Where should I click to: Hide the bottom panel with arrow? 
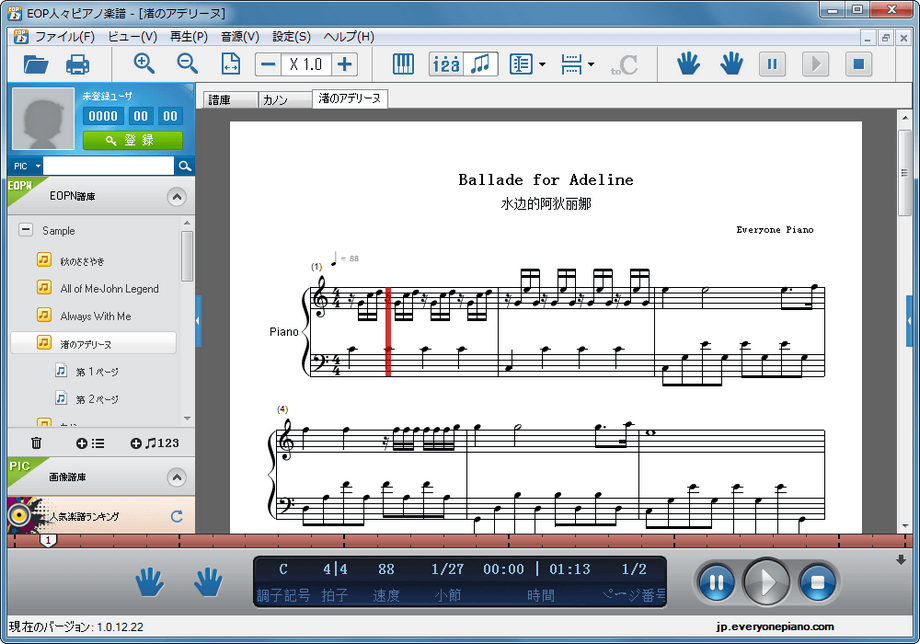(x=901, y=560)
